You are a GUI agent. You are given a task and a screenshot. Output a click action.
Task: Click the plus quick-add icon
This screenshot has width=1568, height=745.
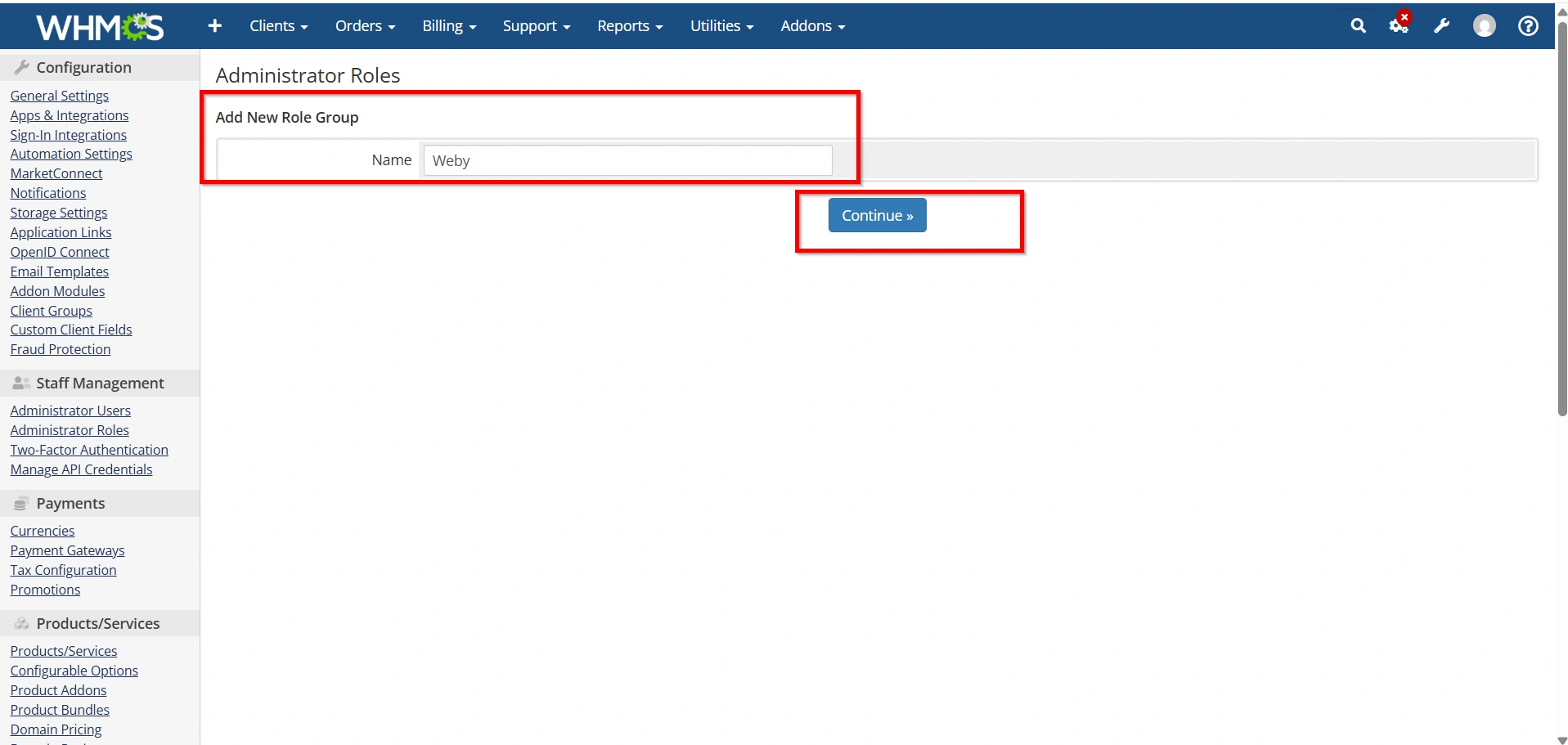(x=215, y=26)
